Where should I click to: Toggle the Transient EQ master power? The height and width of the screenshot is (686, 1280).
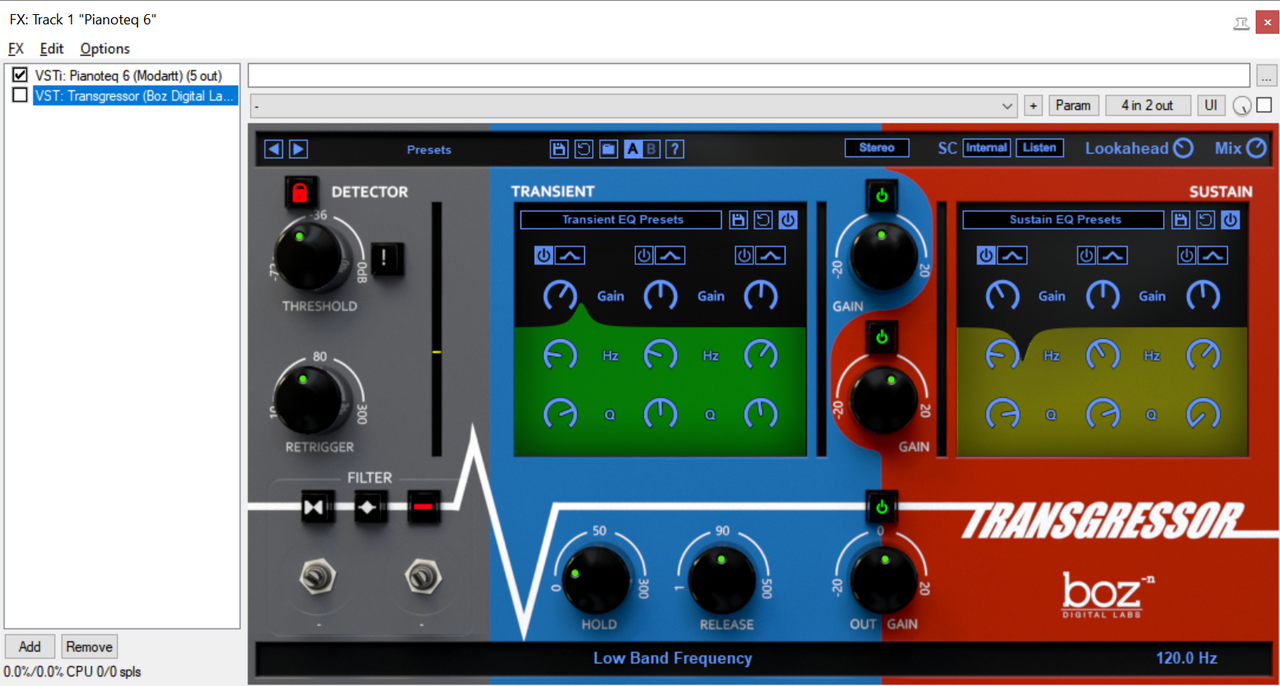788,220
